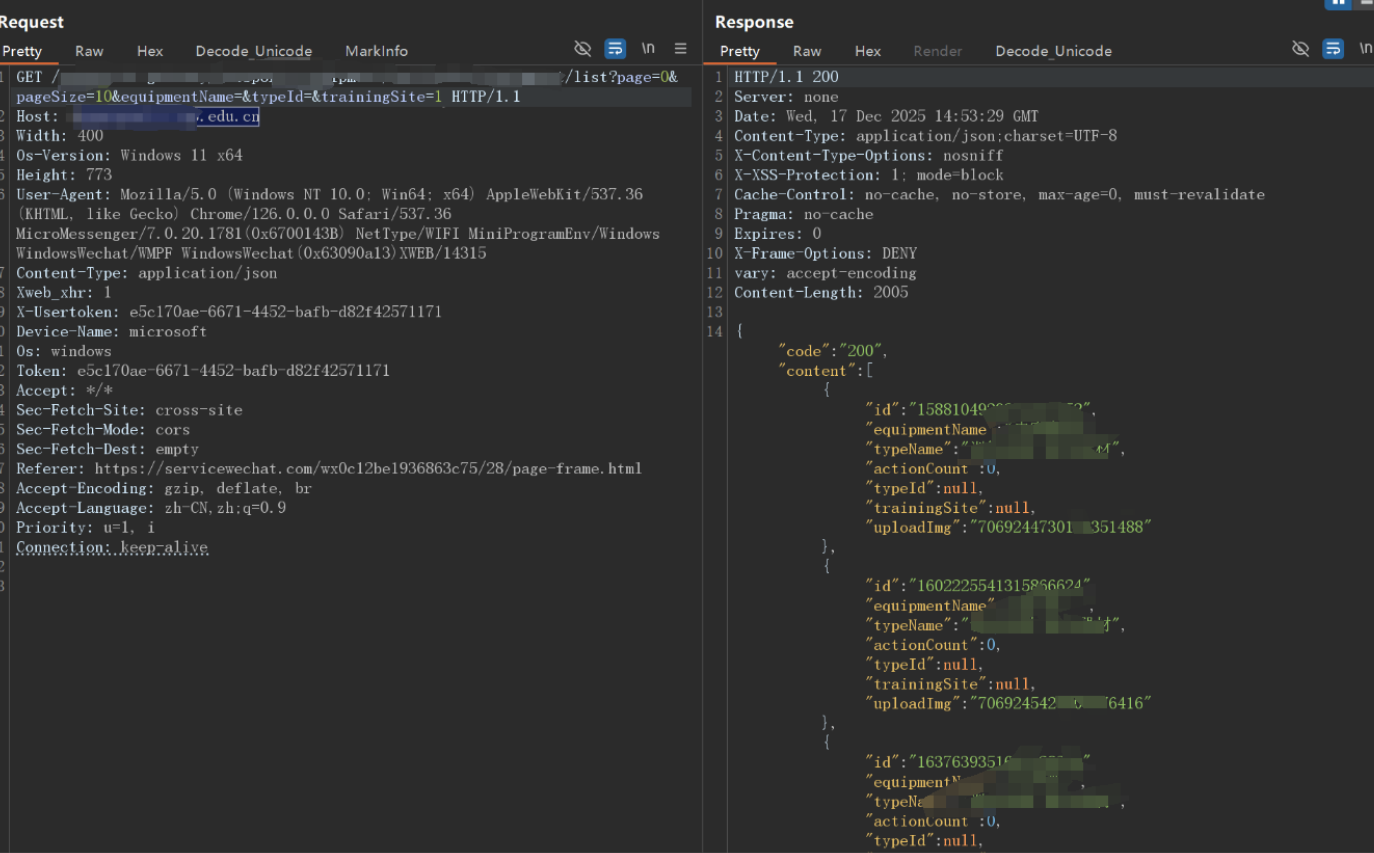Screen dimensions: 1374x853
Task: Click the 'Width: 400' header line
Action: [x=60, y=136]
